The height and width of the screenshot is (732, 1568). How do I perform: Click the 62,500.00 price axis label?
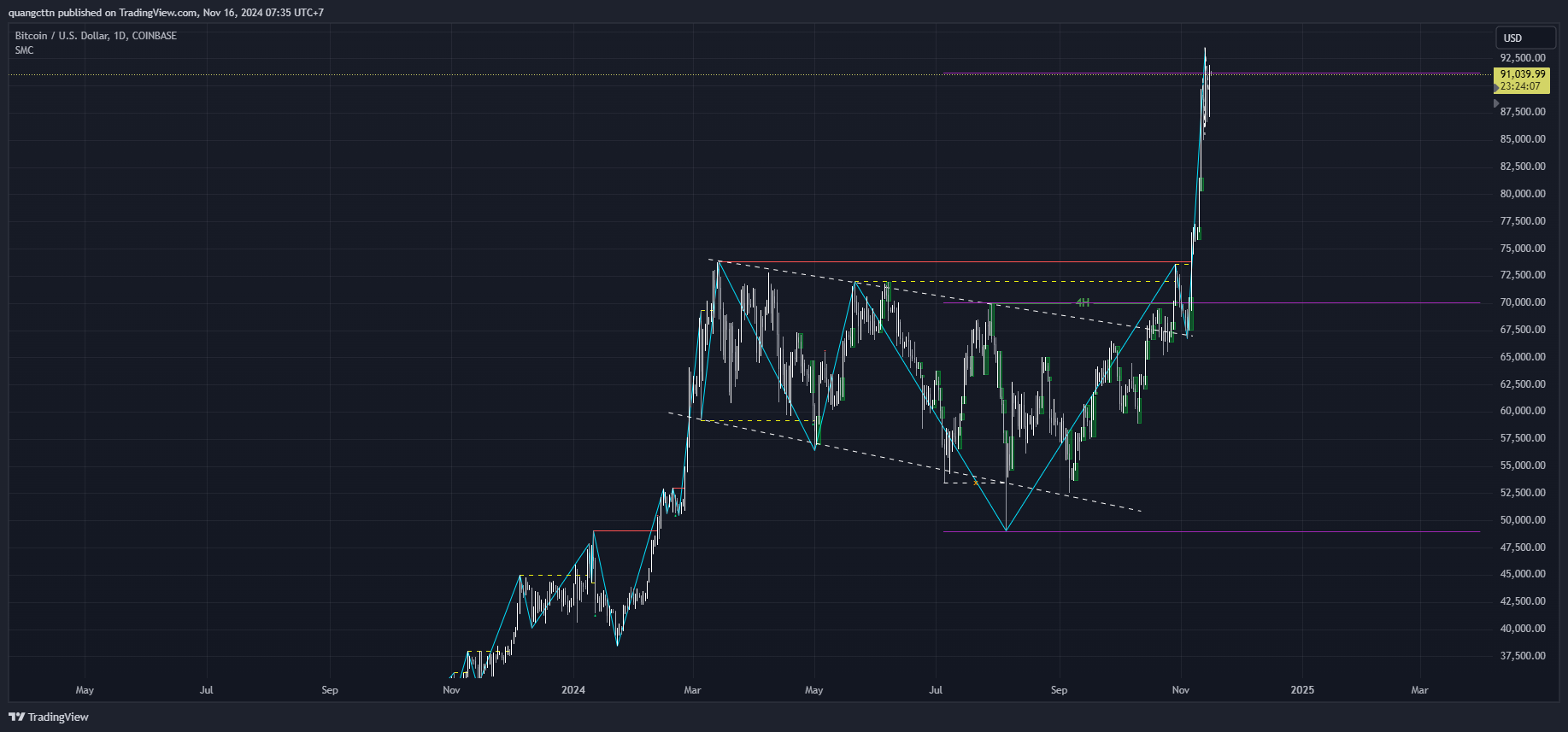[x=1523, y=384]
